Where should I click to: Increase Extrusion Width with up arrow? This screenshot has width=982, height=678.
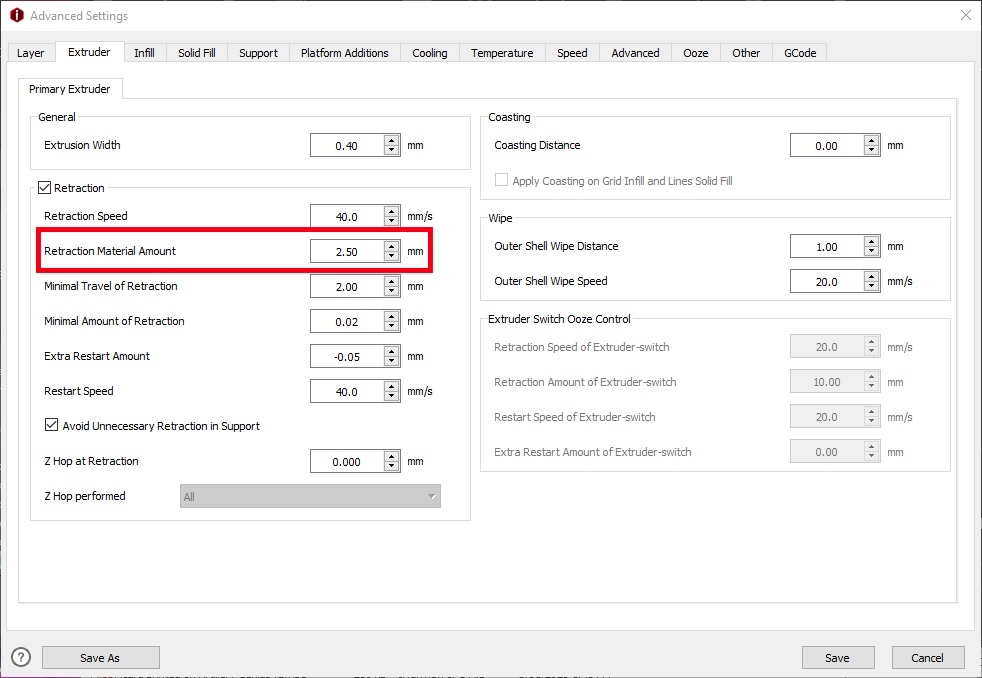click(x=392, y=140)
